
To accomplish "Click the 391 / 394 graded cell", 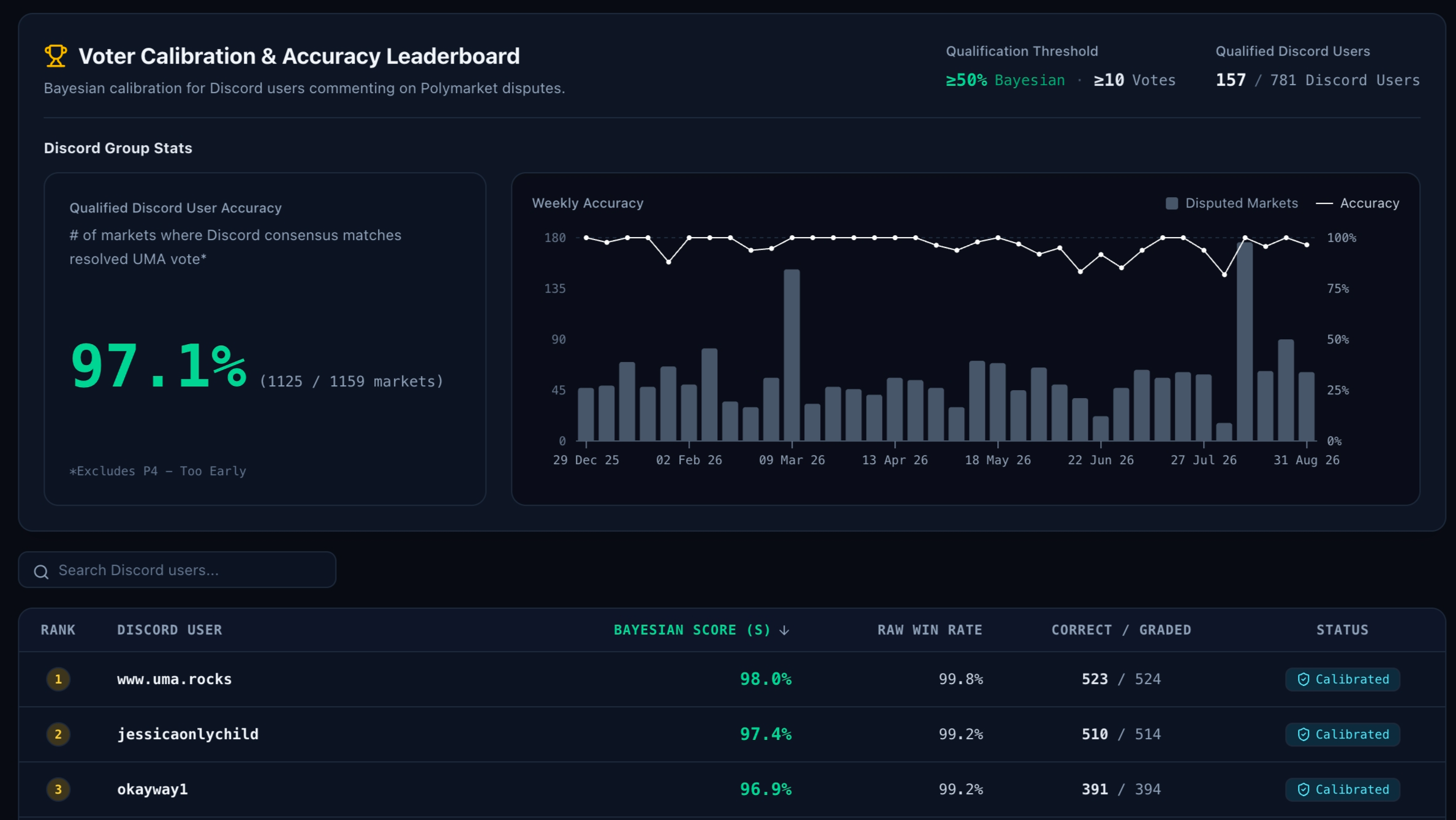I will 1121,789.
